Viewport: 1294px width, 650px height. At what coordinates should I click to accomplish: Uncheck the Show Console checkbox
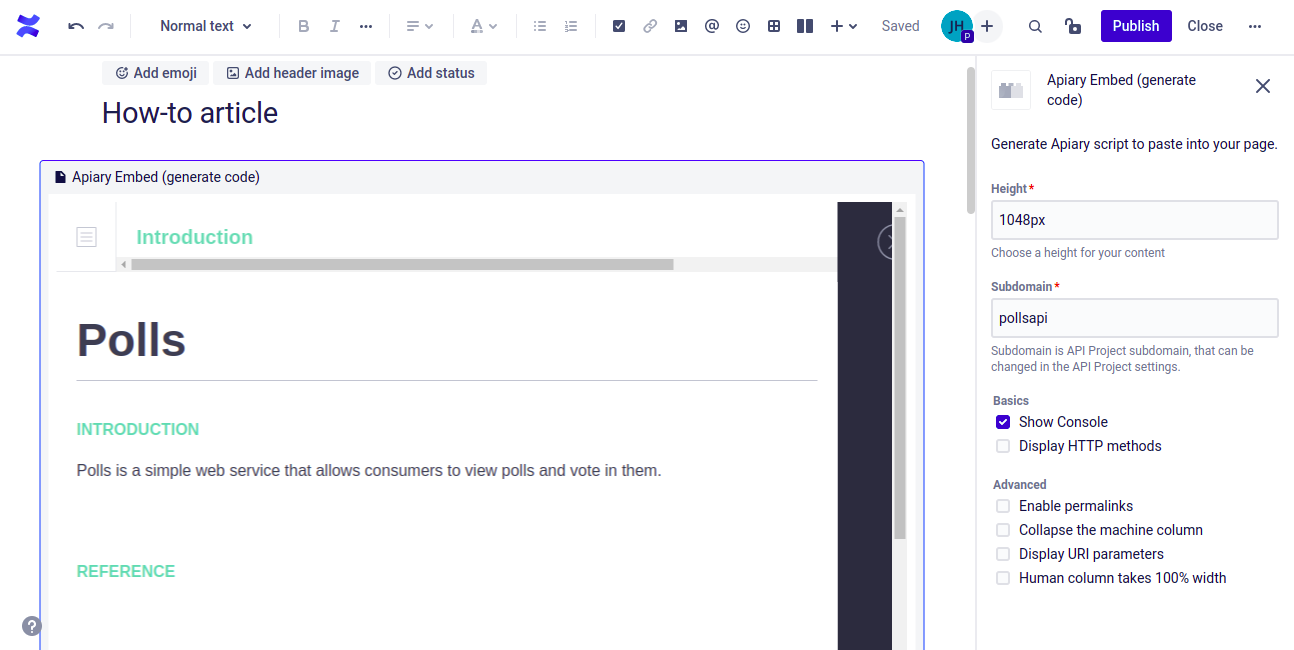click(x=1003, y=422)
